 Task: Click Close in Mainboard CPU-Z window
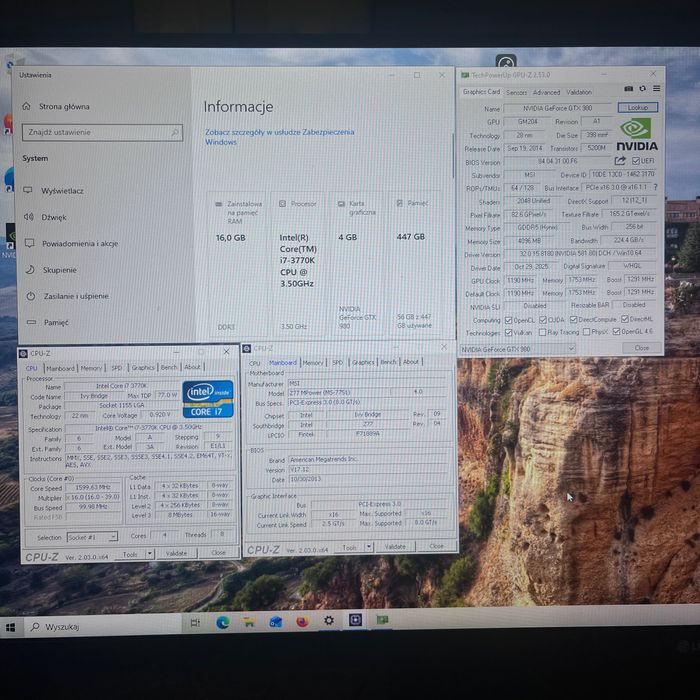point(436,546)
